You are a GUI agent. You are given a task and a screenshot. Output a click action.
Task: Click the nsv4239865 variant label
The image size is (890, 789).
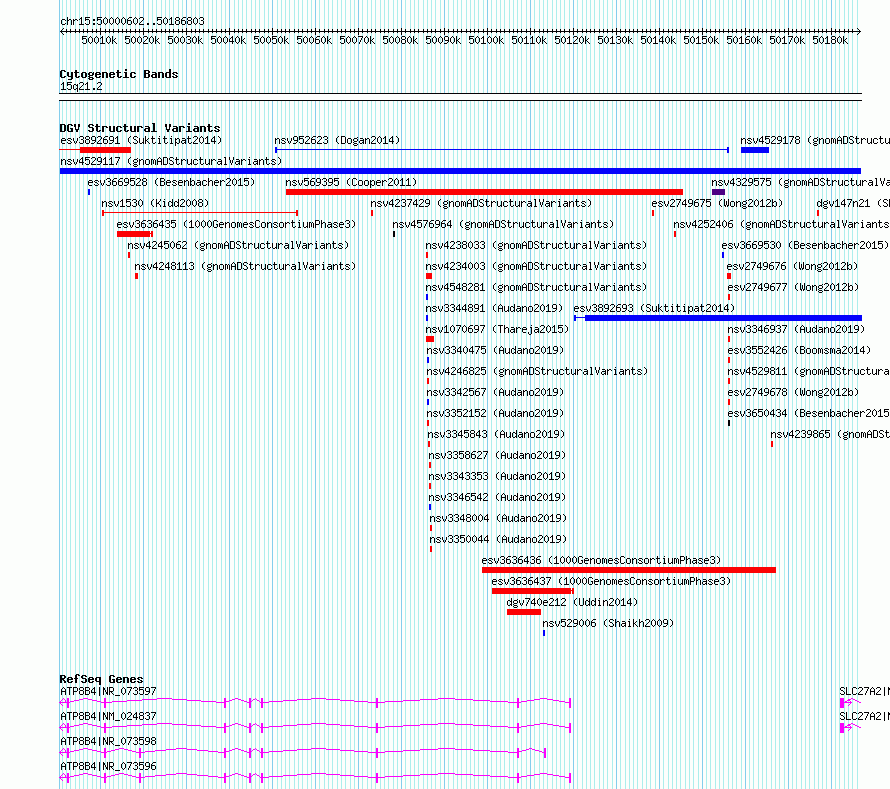(830, 434)
